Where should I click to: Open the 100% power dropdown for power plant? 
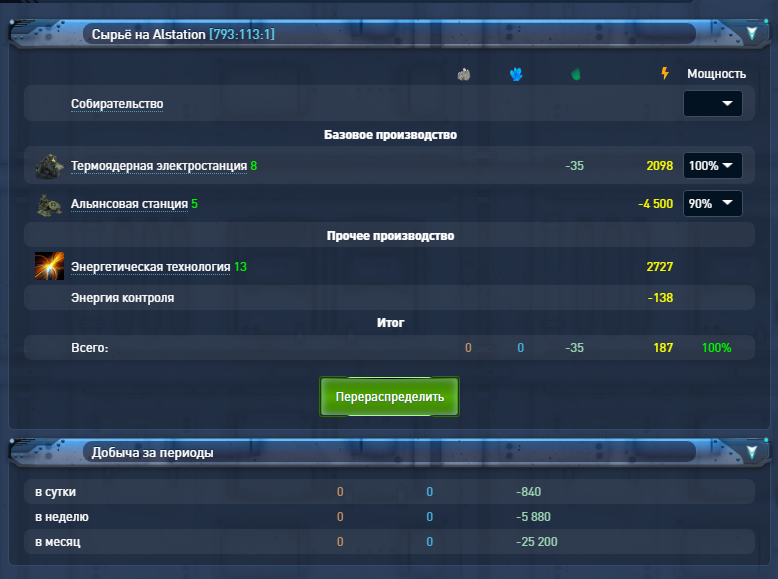click(712, 166)
